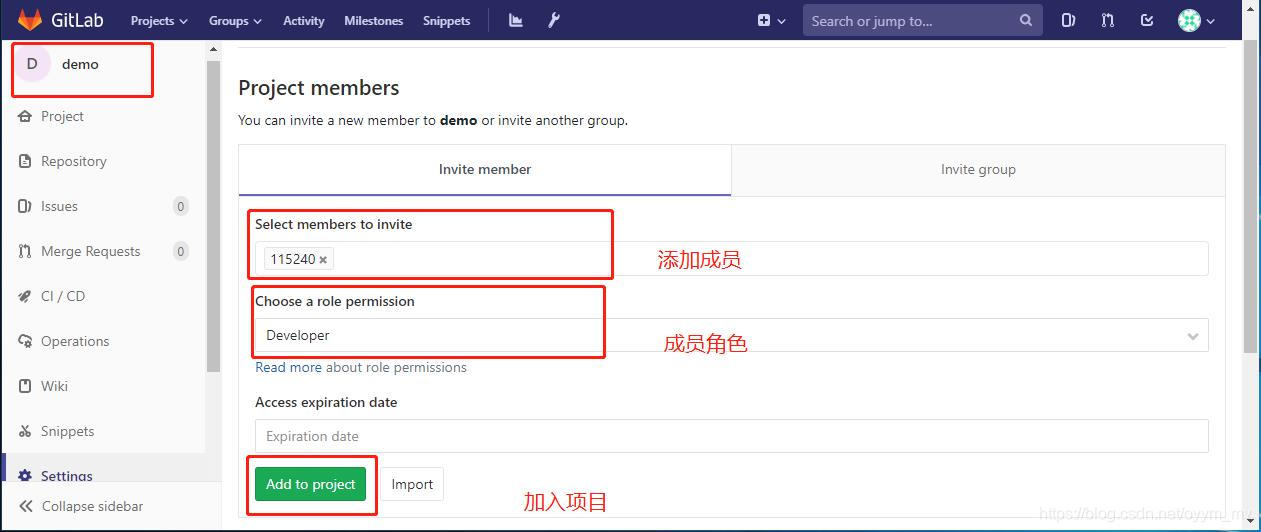The image size is (1261, 532).
Task: Click the GitLab fox logo
Action: [29, 20]
